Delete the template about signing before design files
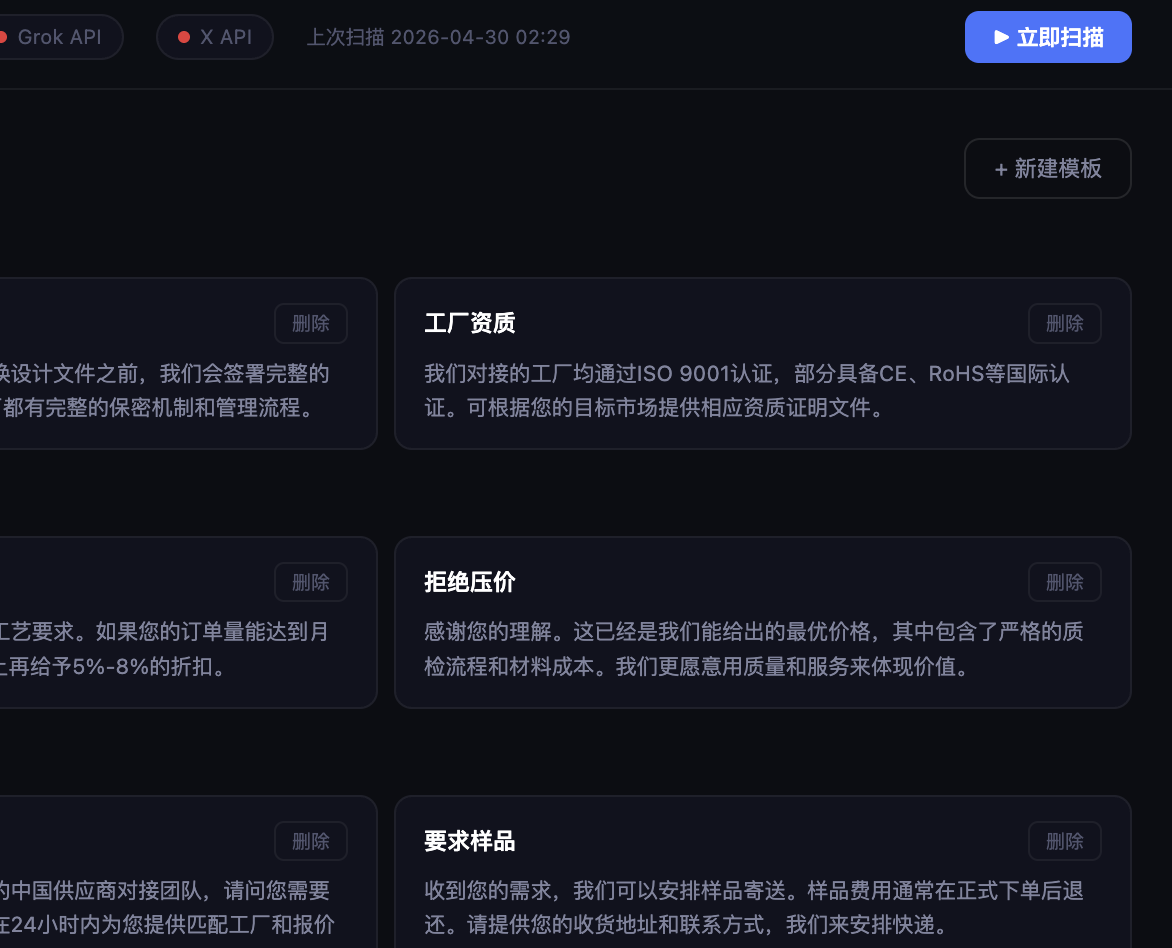The image size is (1172, 948). pyautogui.click(x=311, y=323)
